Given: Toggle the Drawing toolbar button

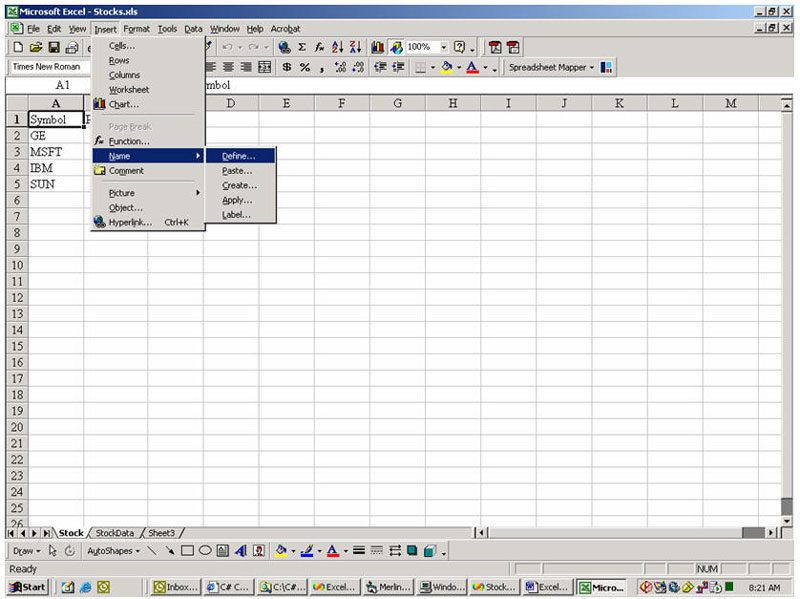Looking at the screenshot, I should coord(395,47).
